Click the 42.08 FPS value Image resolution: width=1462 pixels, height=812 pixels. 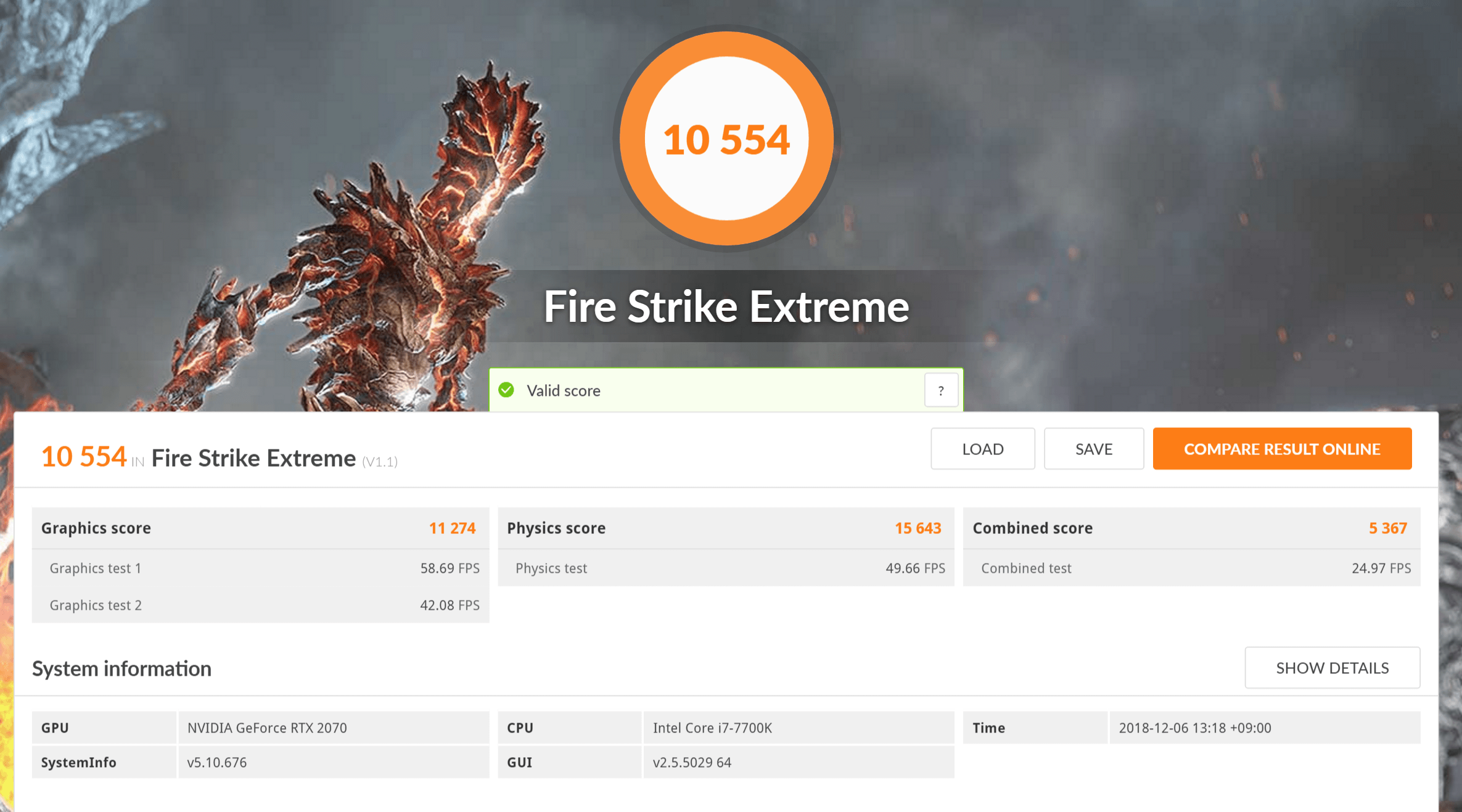pos(450,605)
